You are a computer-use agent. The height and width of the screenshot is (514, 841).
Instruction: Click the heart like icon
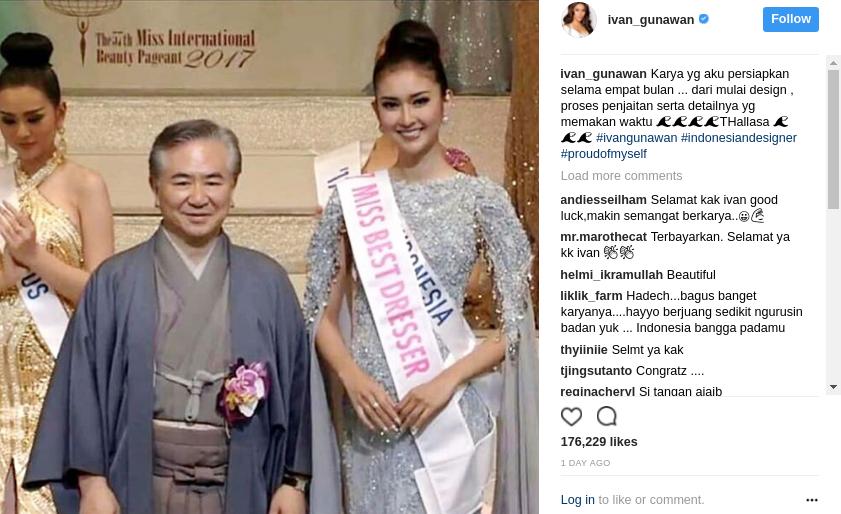click(571, 416)
